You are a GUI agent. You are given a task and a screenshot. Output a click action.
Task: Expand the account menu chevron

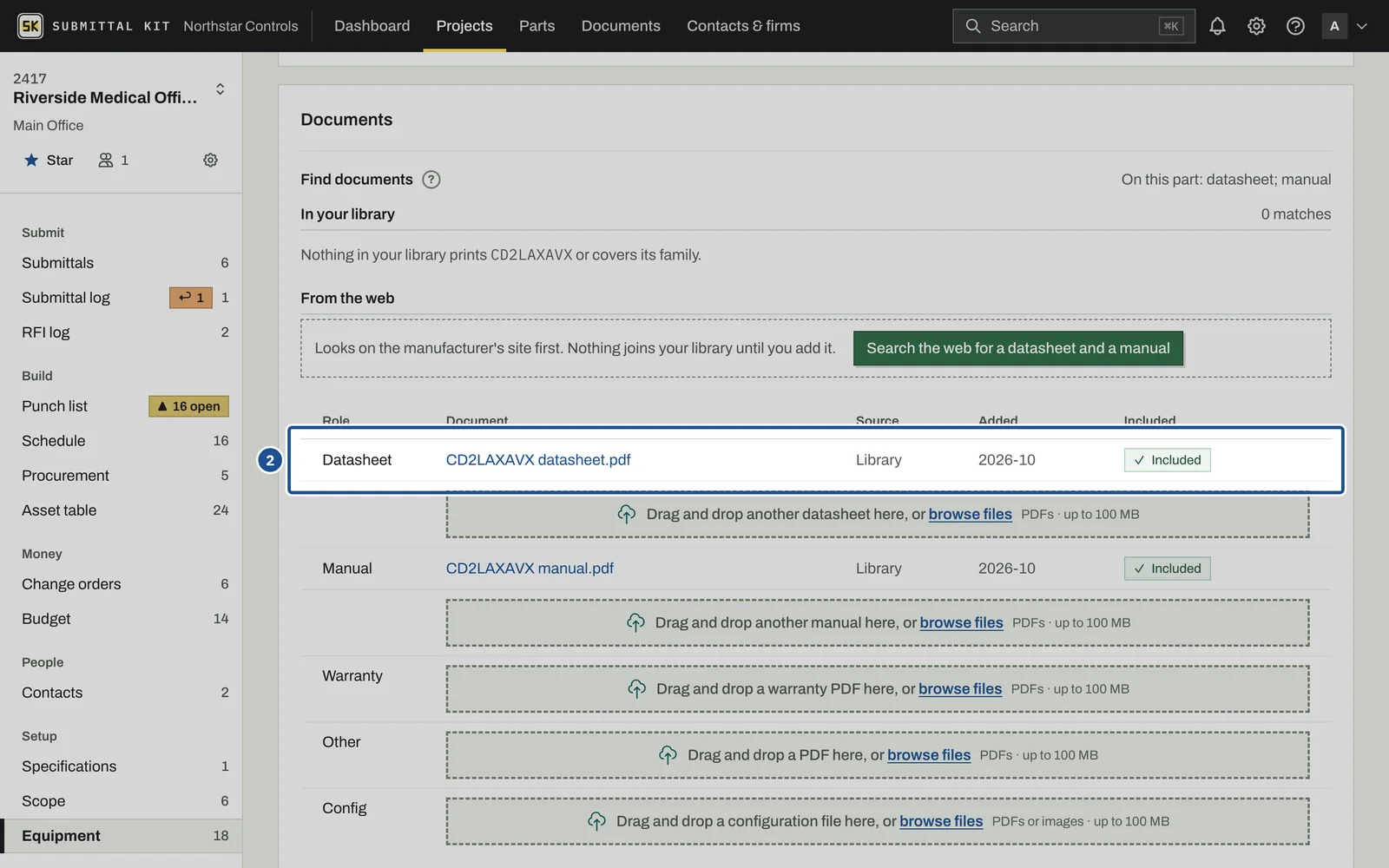[1362, 26]
